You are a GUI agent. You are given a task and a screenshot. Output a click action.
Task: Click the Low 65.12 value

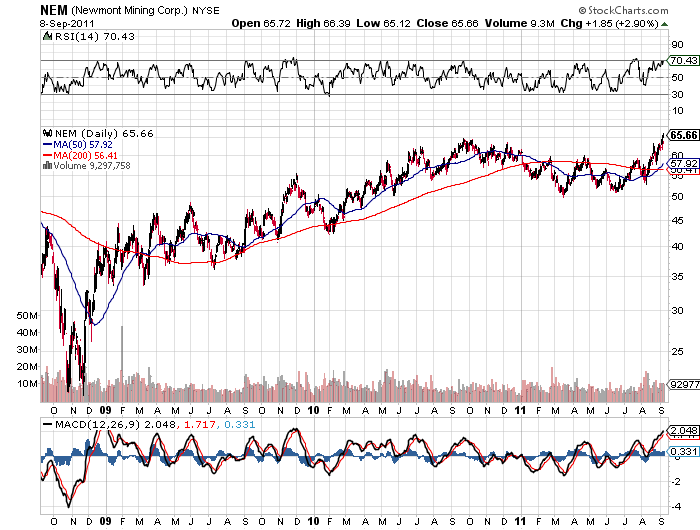tap(383, 23)
